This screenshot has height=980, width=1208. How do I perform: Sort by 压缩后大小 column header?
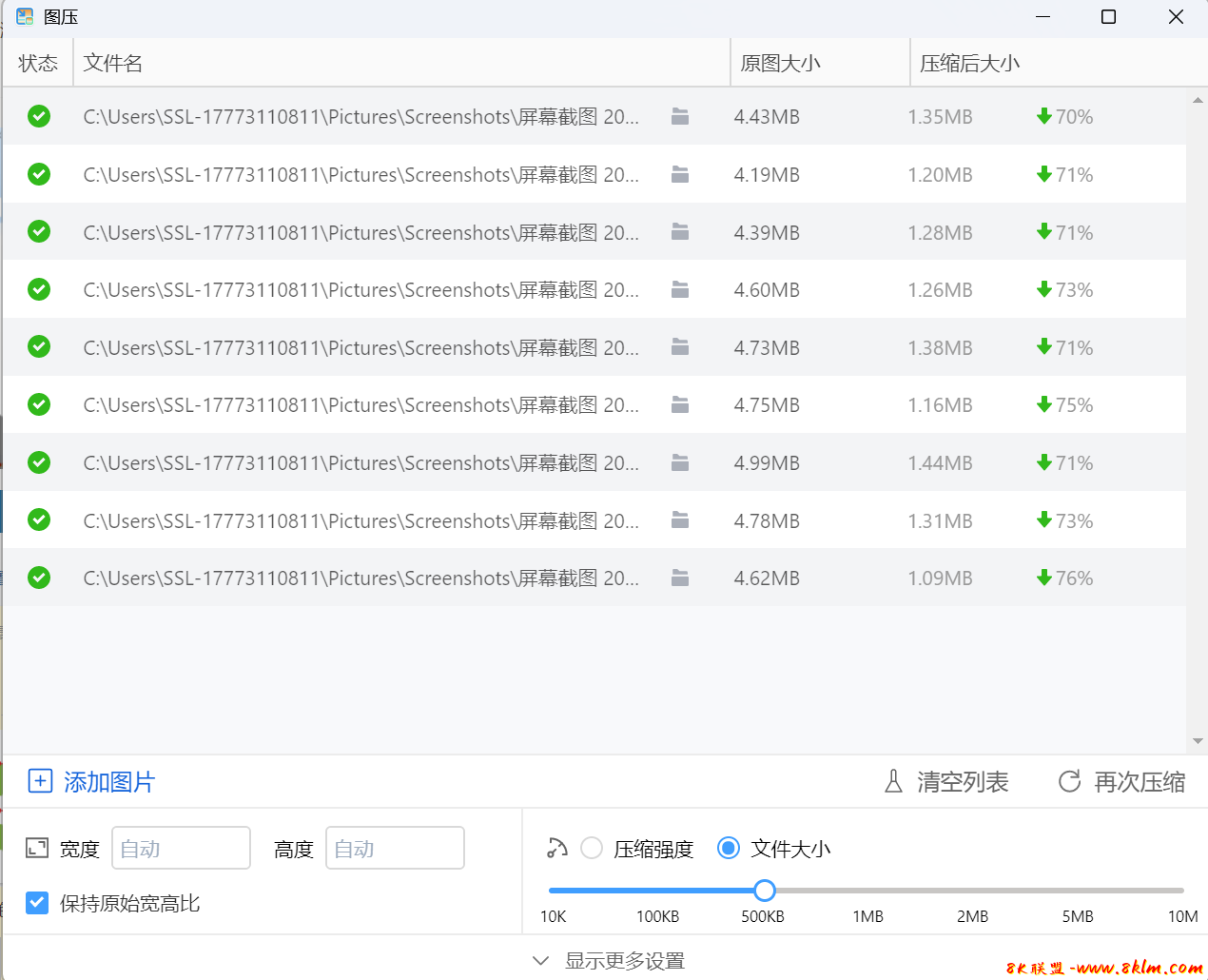click(x=969, y=64)
